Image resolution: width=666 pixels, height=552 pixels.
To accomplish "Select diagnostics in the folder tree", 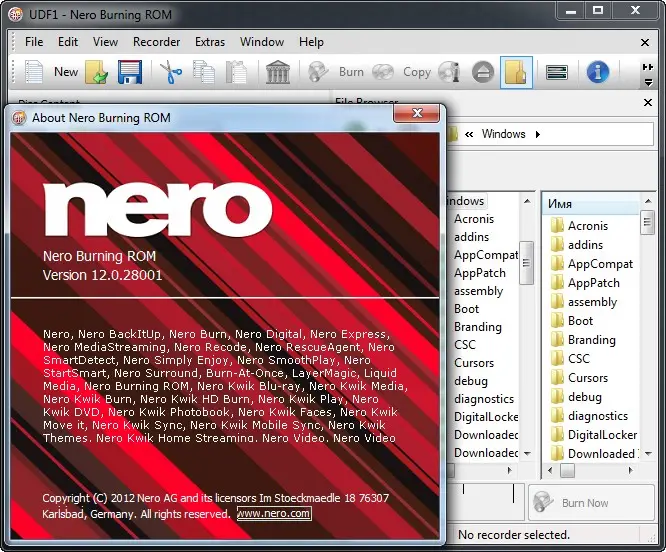I will tap(484, 399).
